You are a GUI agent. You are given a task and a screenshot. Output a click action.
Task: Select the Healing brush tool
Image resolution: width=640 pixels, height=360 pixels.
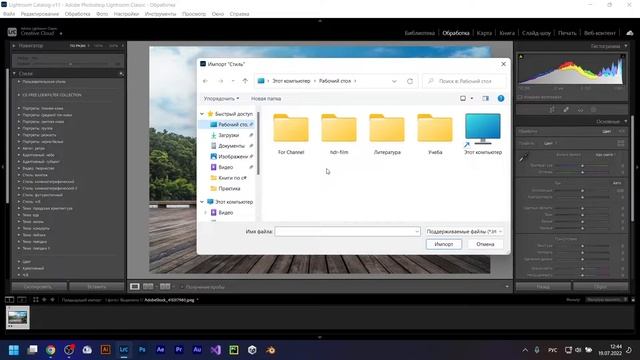point(566,109)
